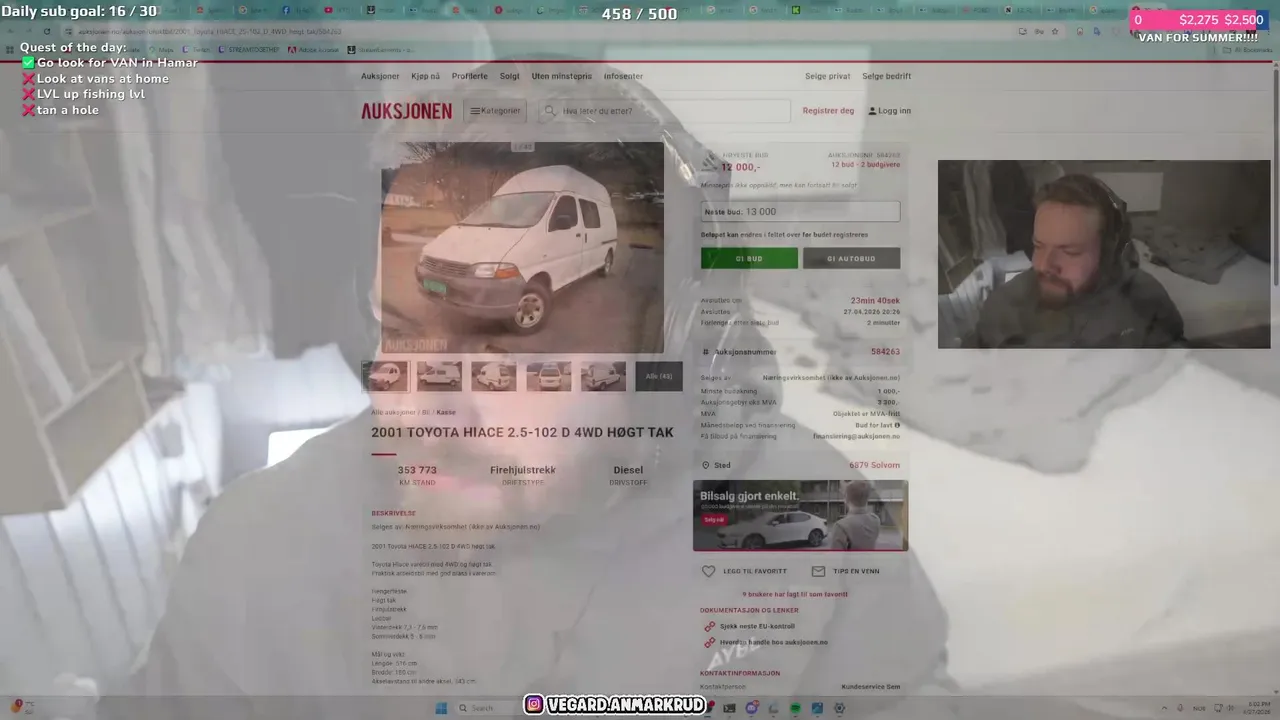Click the Alle auksjoner breadcrumb
The width and height of the screenshot is (1280, 720).
(x=393, y=412)
